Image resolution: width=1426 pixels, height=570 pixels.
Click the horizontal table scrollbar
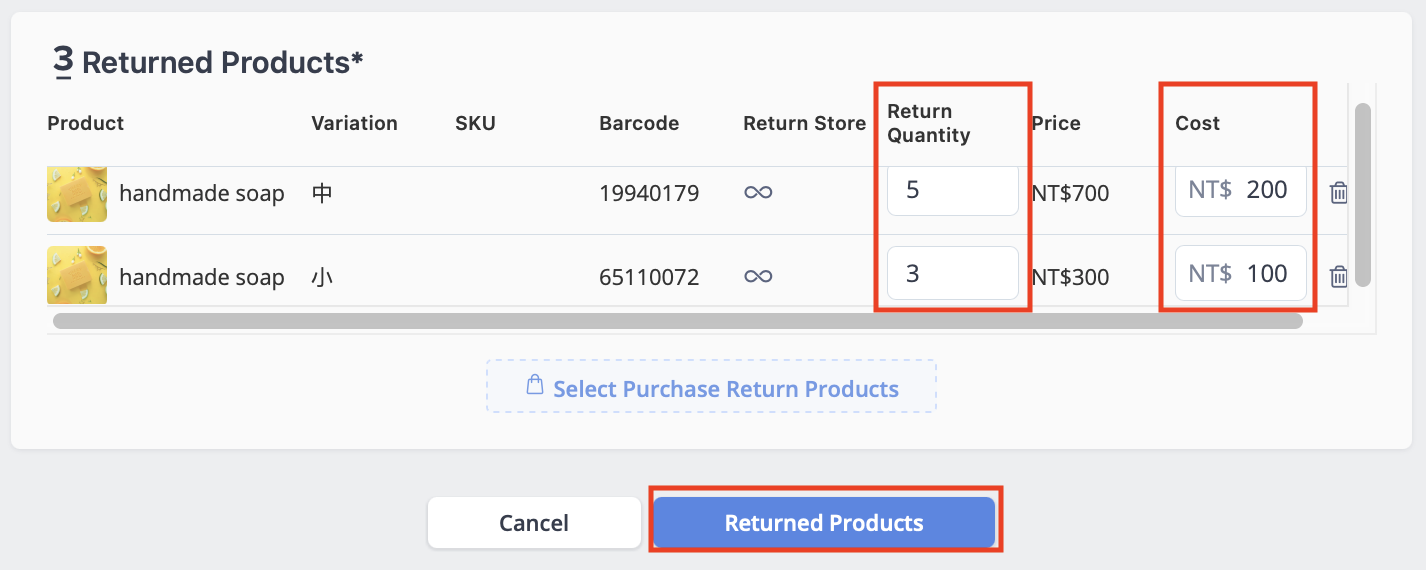coord(678,321)
